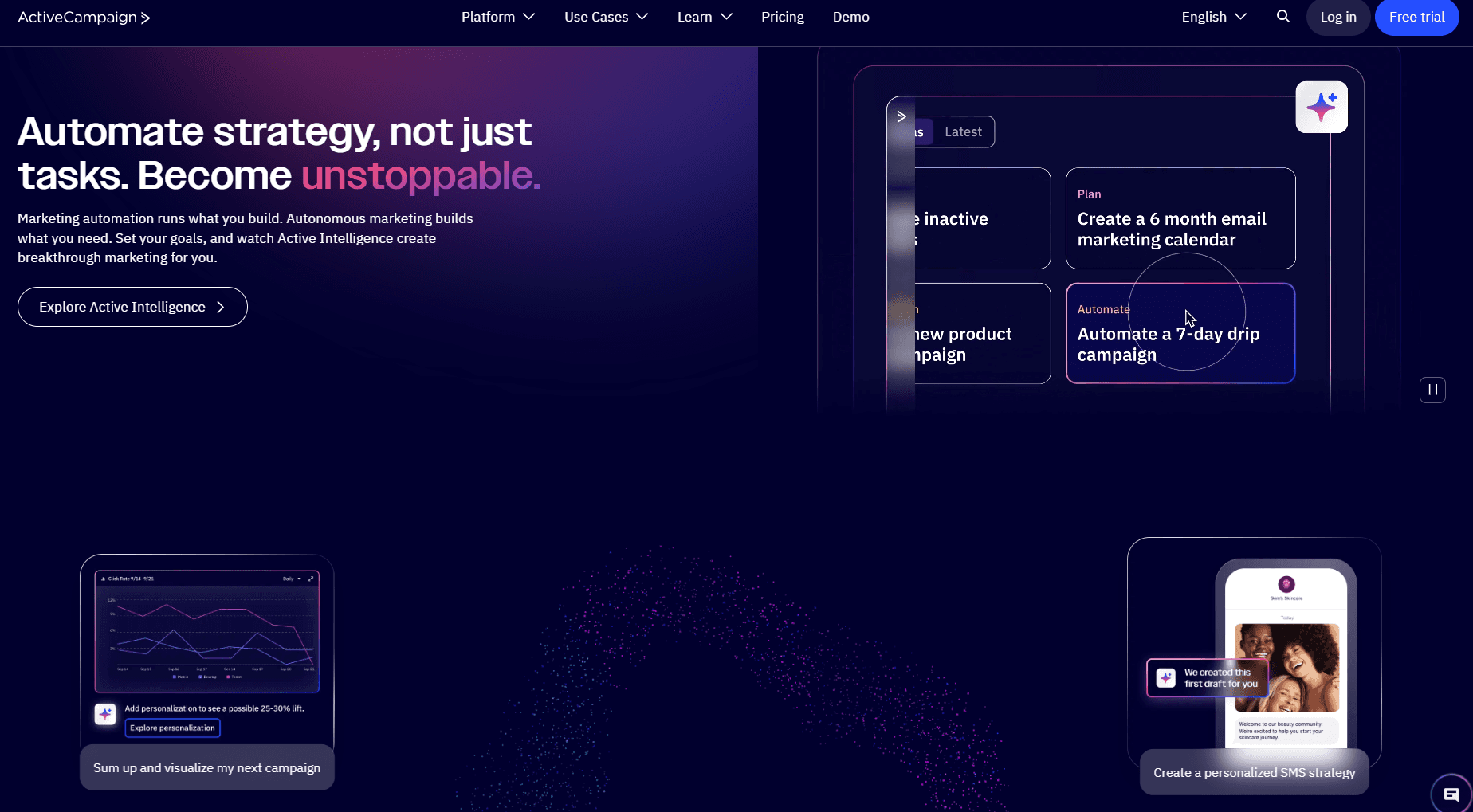Click Explore Active Intelligence button

click(x=132, y=307)
